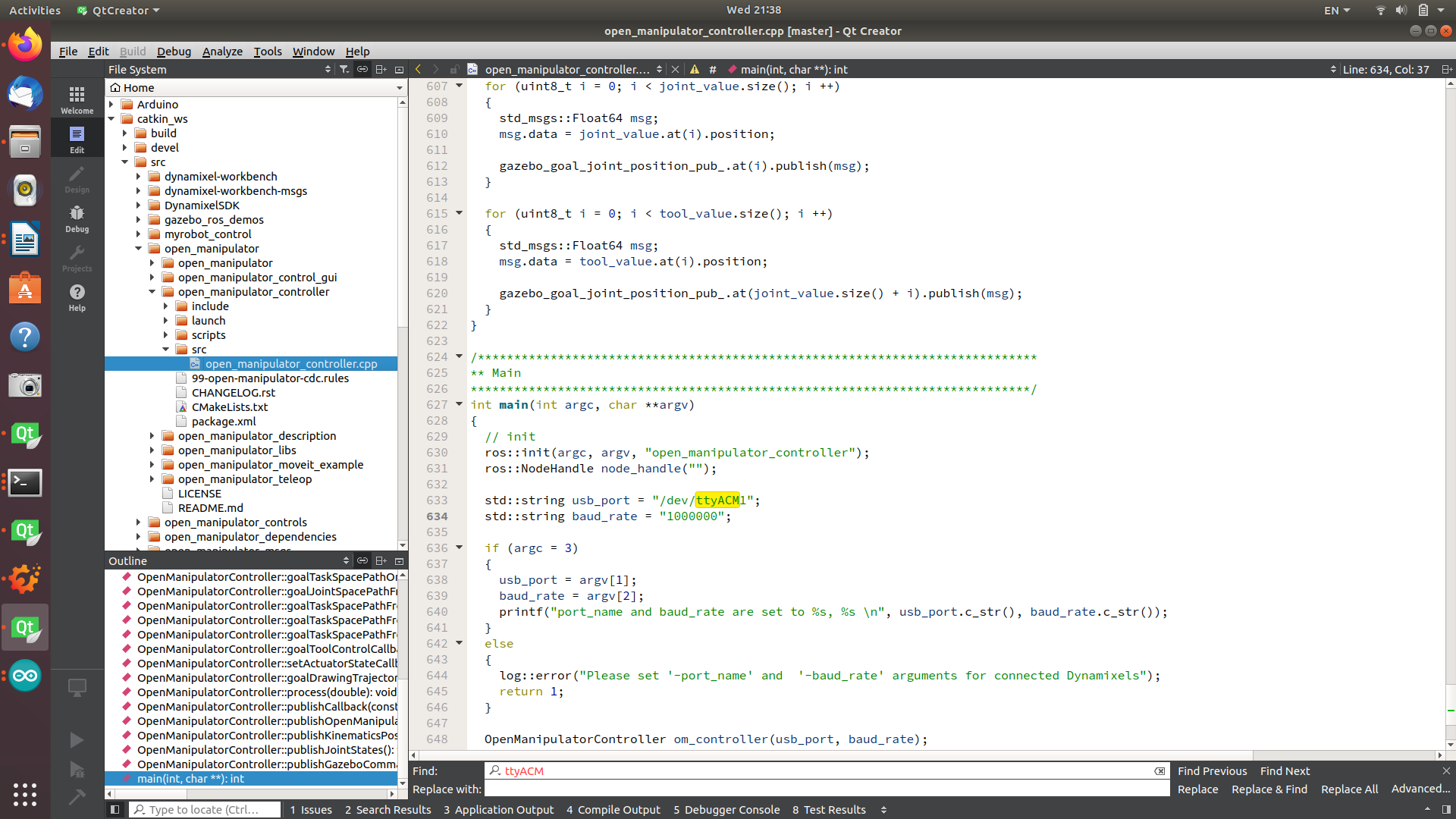The width and height of the screenshot is (1456, 819).
Task: Click the Type to locate field
Action: (203, 810)
